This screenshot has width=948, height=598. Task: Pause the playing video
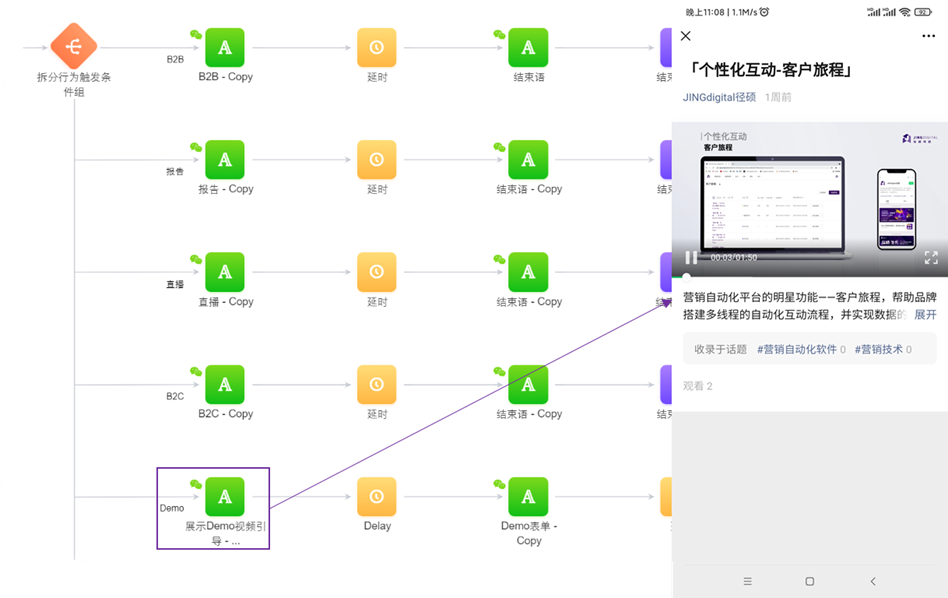click(x=690, y=257)
